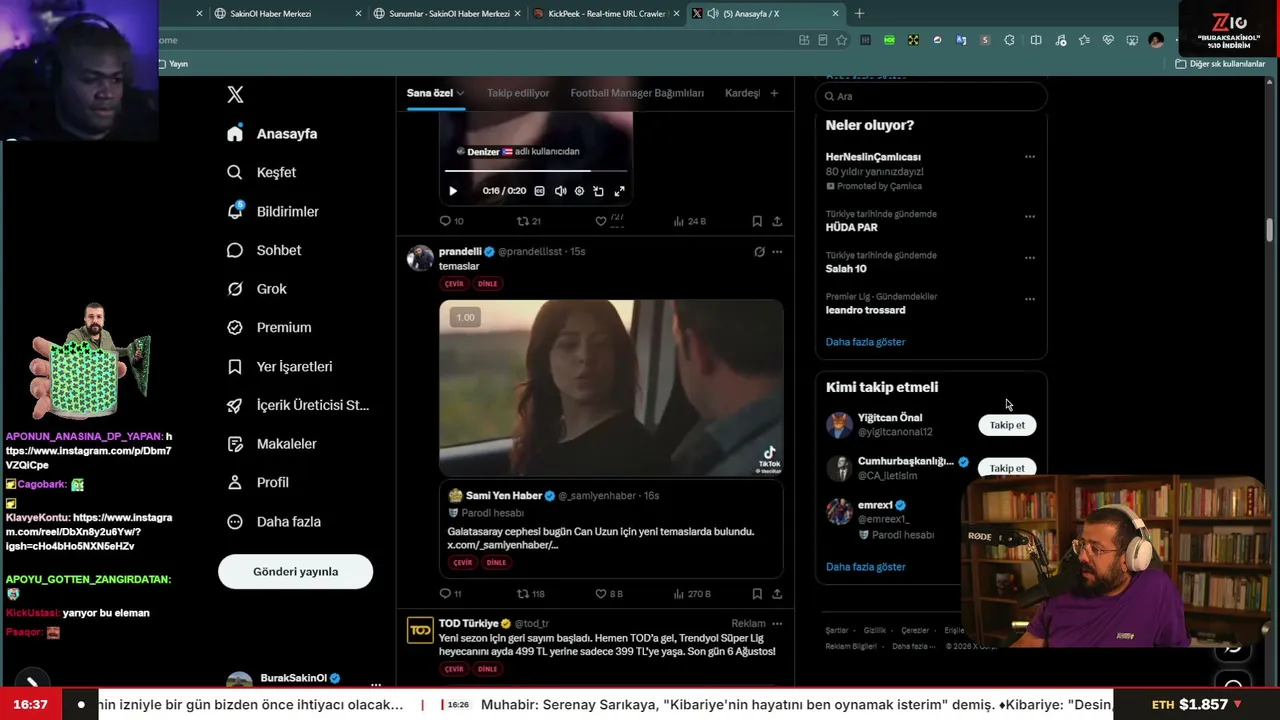This screenshot has height=720, width=1280.
Task: Open the x.com/_samiyenhaber link
Action: (x=502, y=545)
